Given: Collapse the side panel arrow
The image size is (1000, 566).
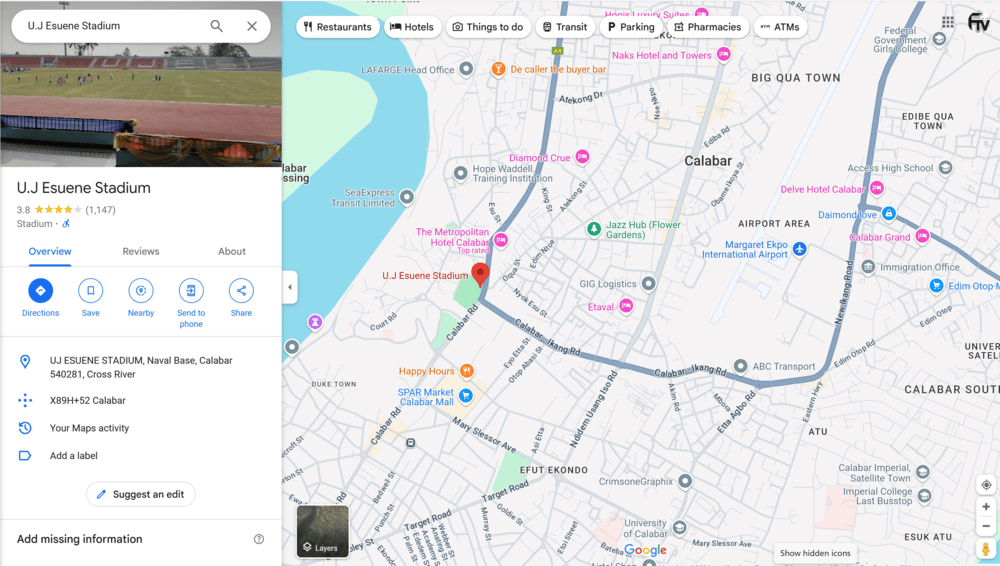Looking at the screenshot, I should pyautogui.click(x=290, y=287).
